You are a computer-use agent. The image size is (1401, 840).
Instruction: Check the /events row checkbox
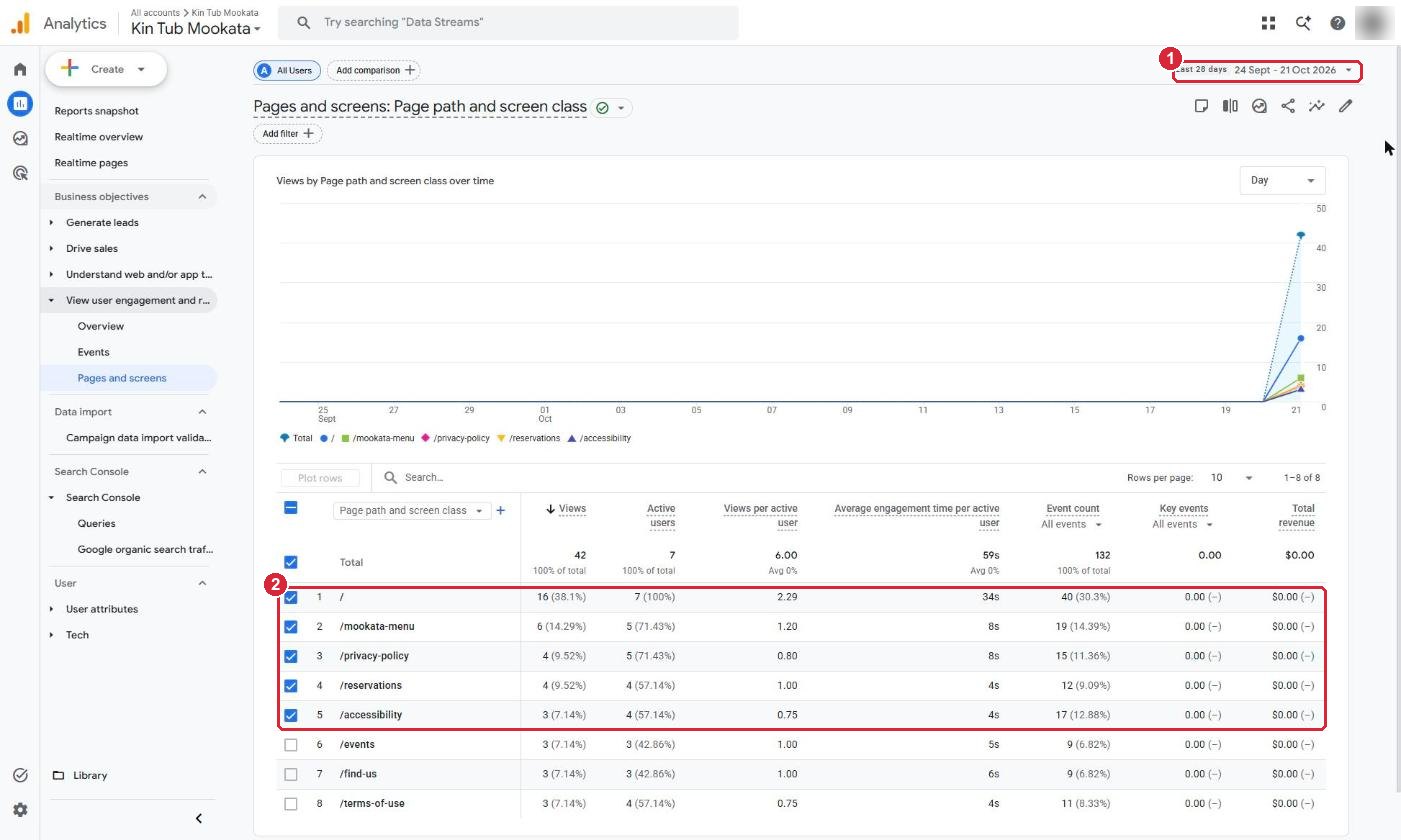pos(291,745)
